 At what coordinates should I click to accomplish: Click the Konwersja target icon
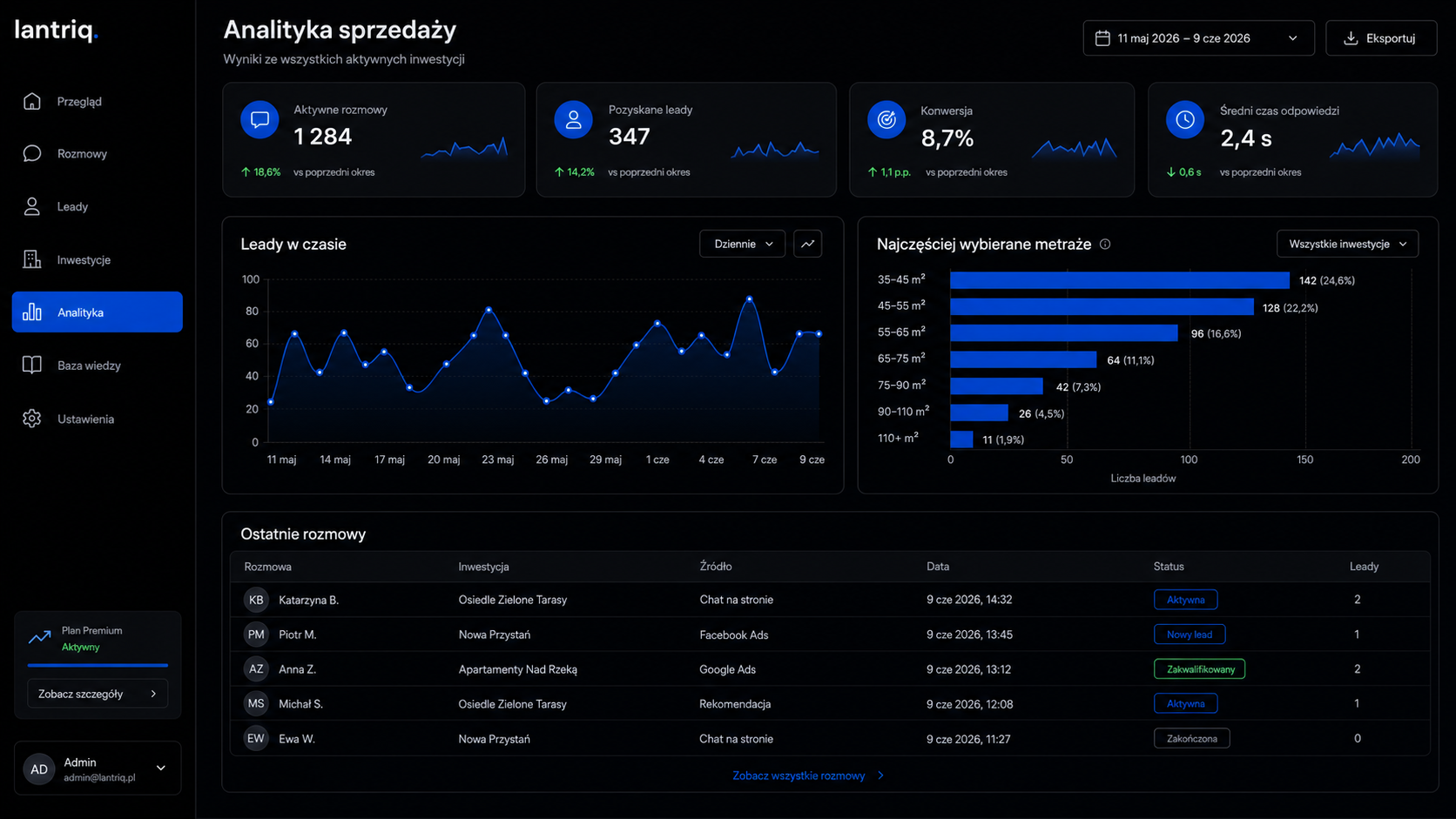coord(886,120)
